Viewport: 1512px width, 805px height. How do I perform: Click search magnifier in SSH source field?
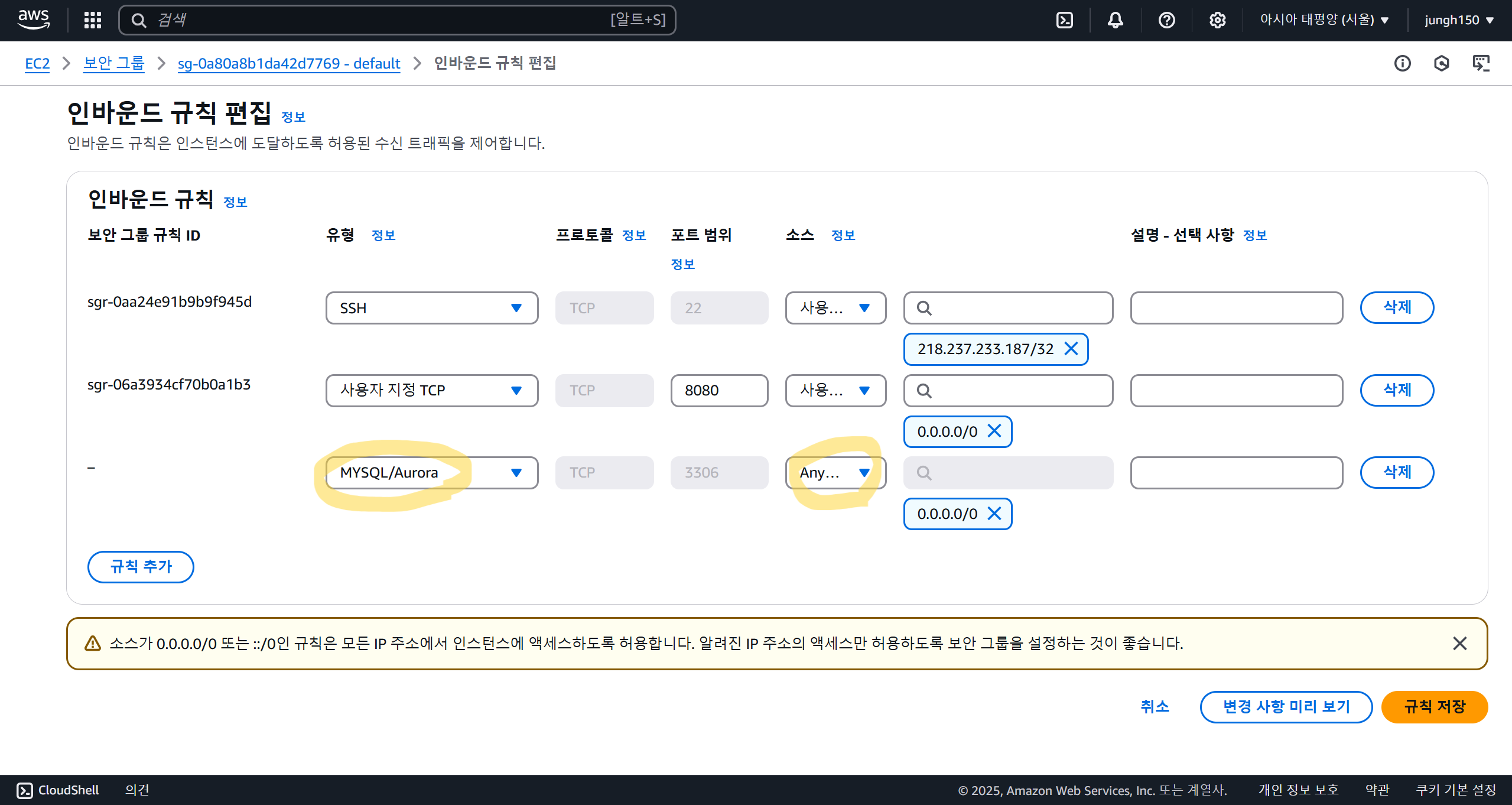tap(925, 308)
